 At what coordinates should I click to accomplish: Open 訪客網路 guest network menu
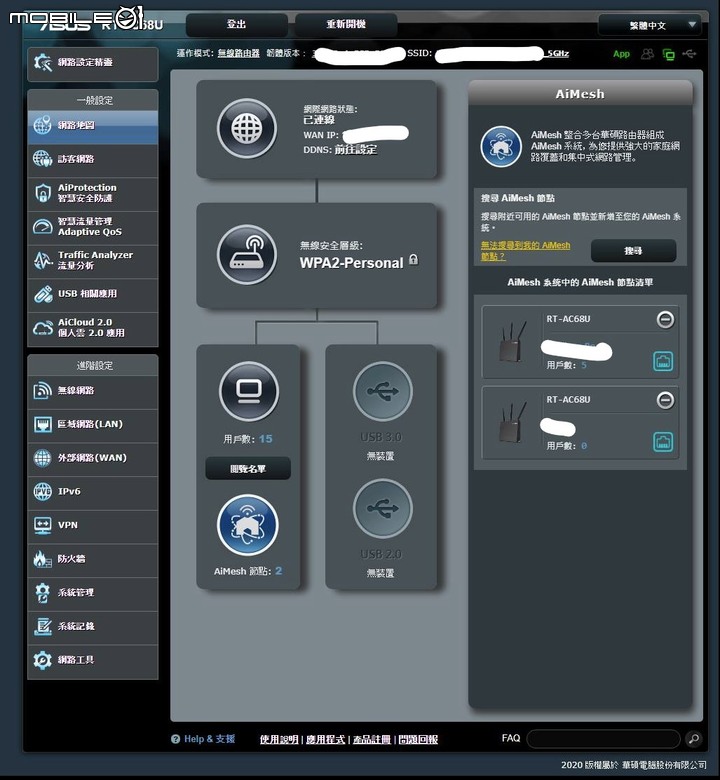93,159
